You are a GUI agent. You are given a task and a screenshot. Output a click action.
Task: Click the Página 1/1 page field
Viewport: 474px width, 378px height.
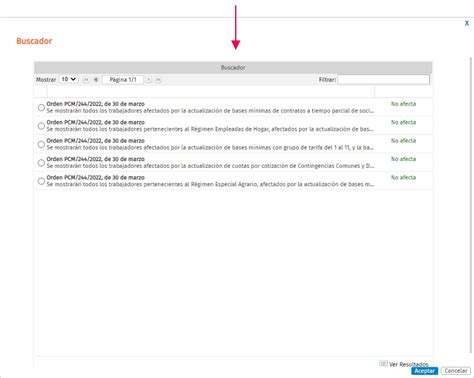[123, 80]
